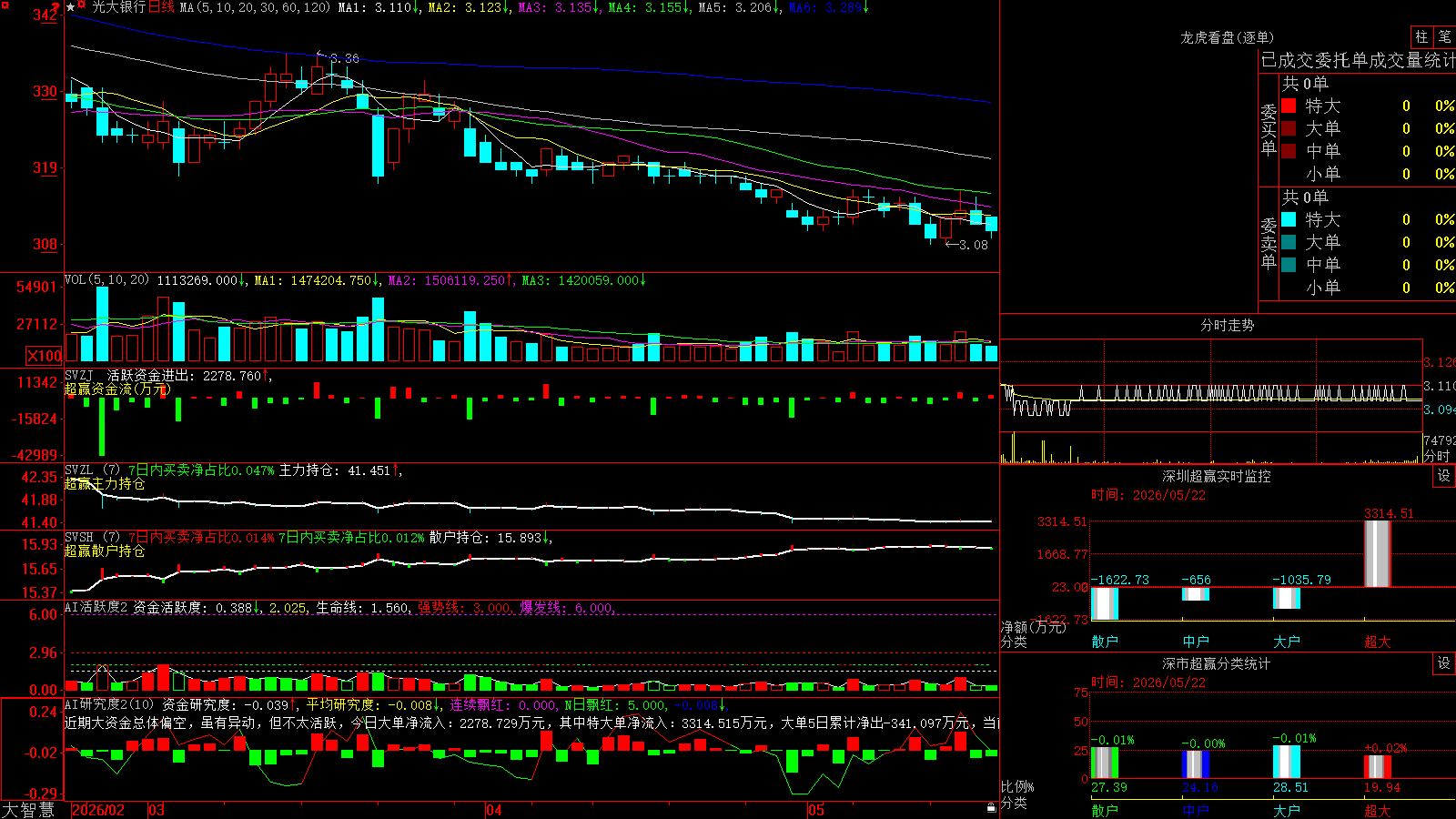Click the 深圳超赢实时监控 panel title
Screen dimensions: 1456x819
1217,476
